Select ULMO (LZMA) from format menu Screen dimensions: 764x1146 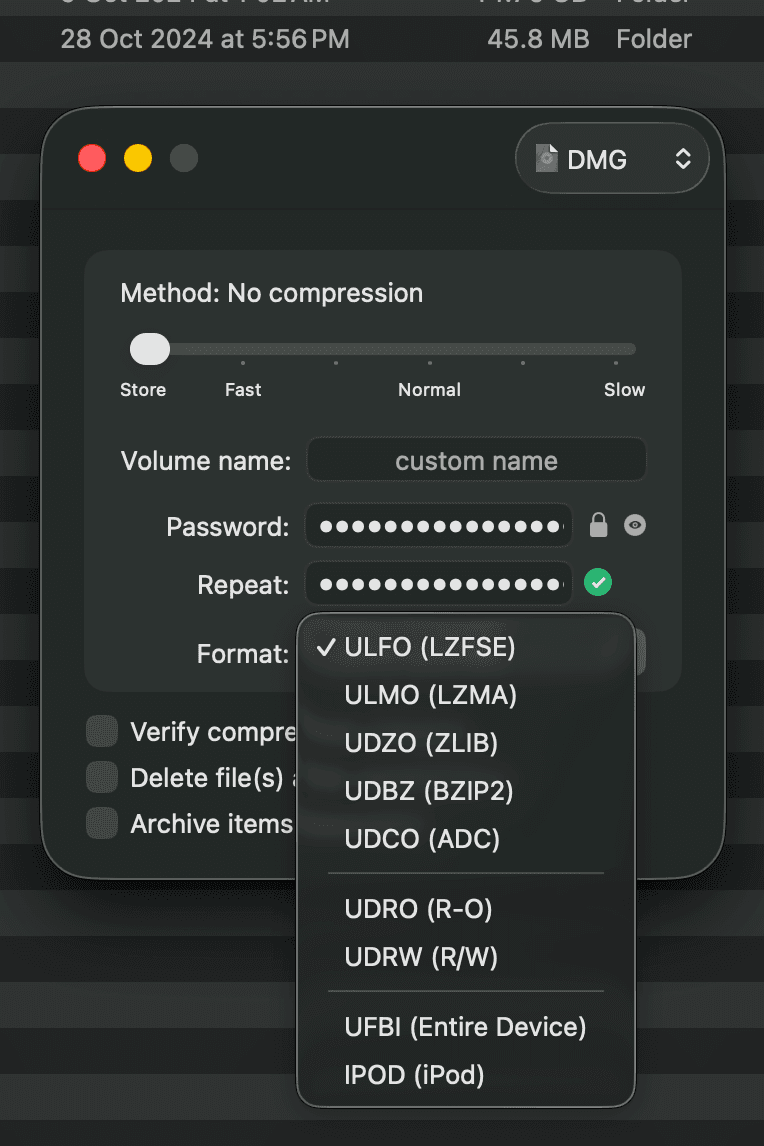430,695
